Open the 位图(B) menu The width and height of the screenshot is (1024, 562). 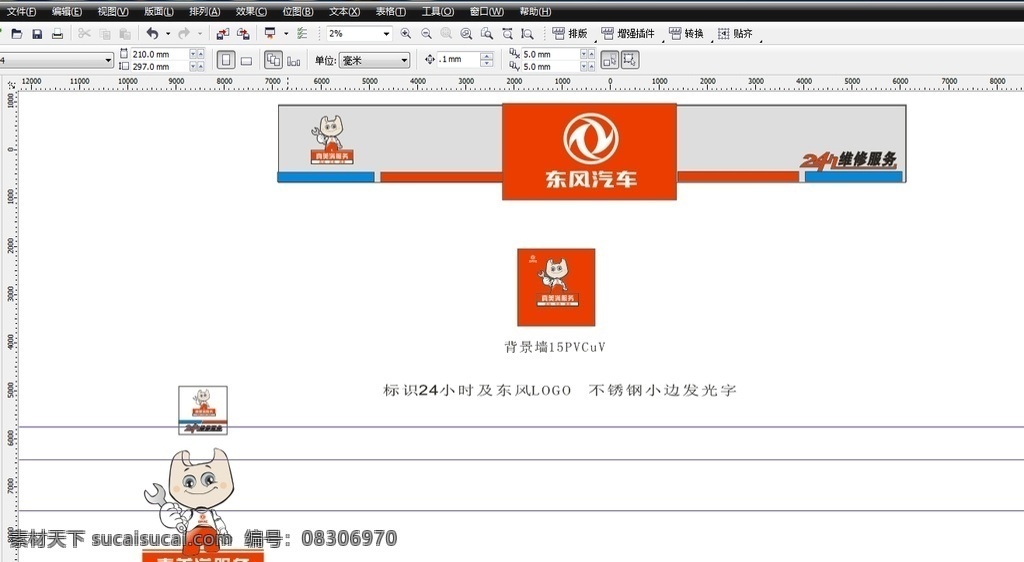[x=298, y=12]
